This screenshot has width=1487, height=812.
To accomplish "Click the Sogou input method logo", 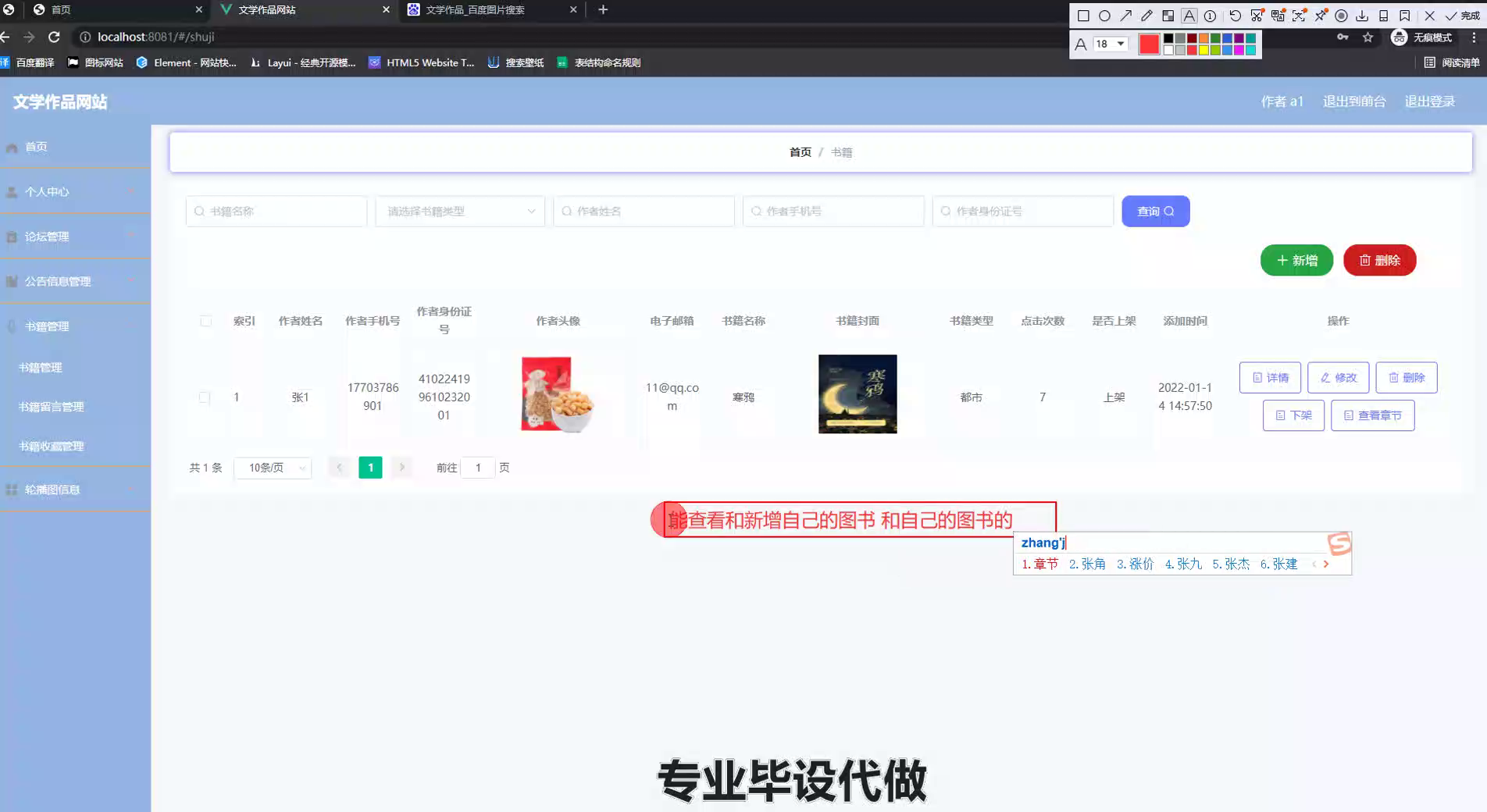I will (1339, 543).
